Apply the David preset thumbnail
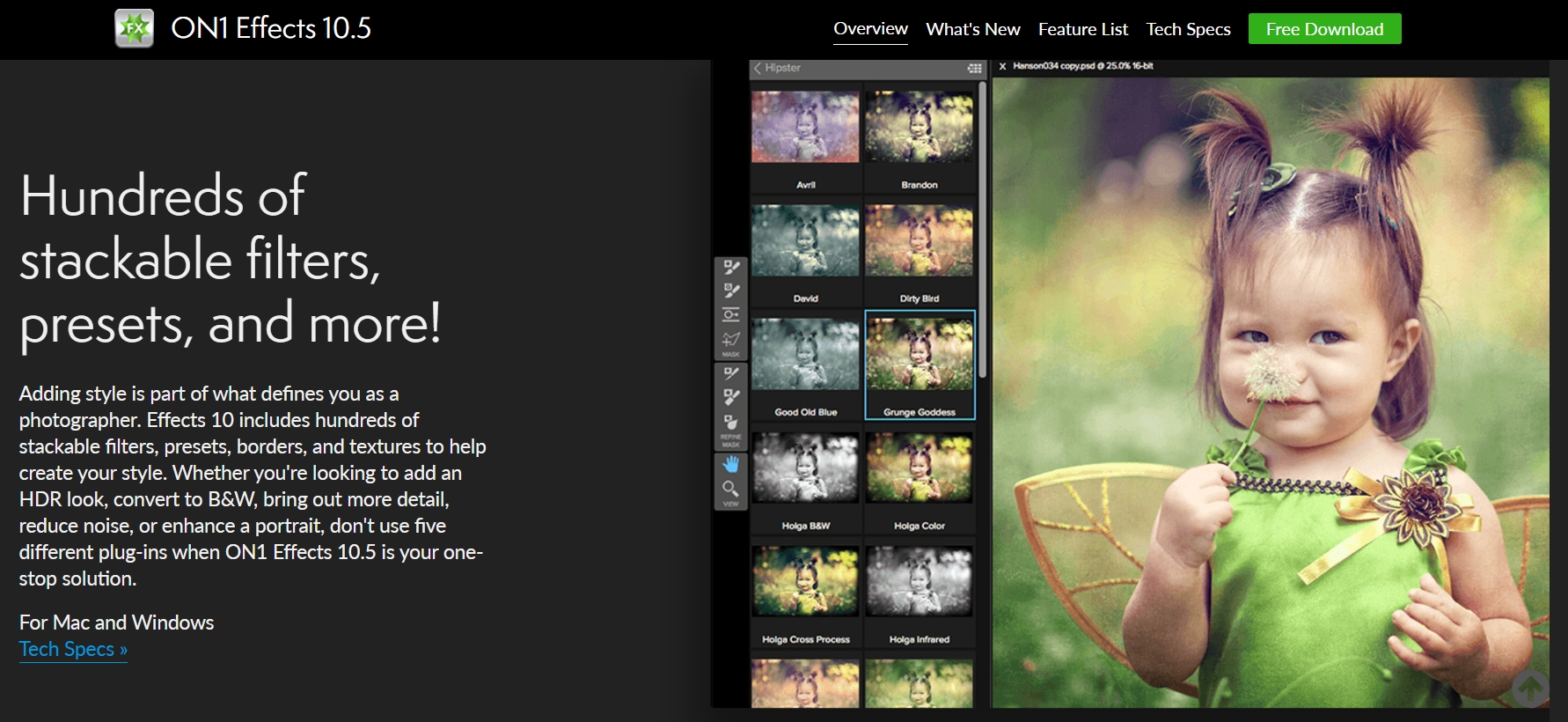The width and height of the screenshot is (1568, 722). click(x=805, y=240)
